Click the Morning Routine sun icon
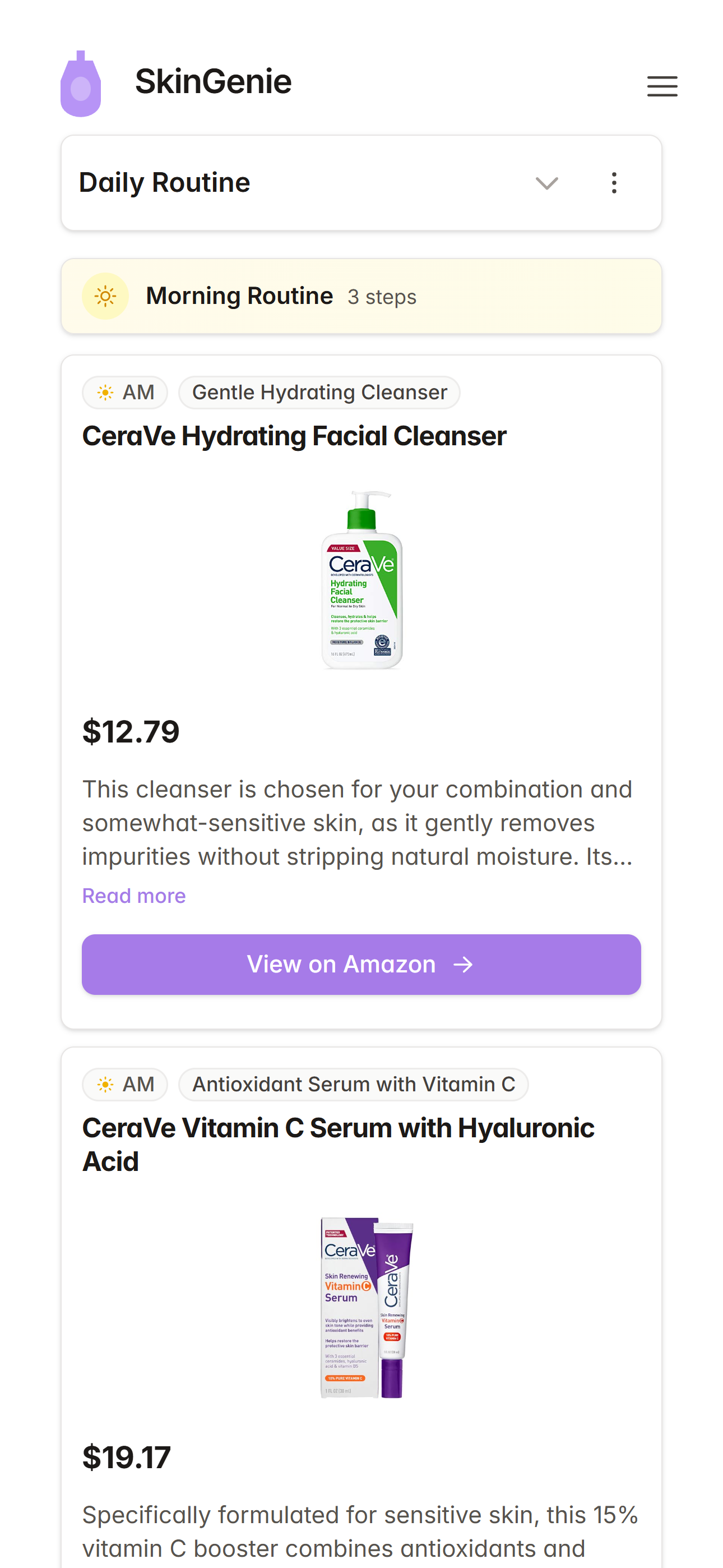This screenshot has width=723, height=1568. tap(105, 297)
